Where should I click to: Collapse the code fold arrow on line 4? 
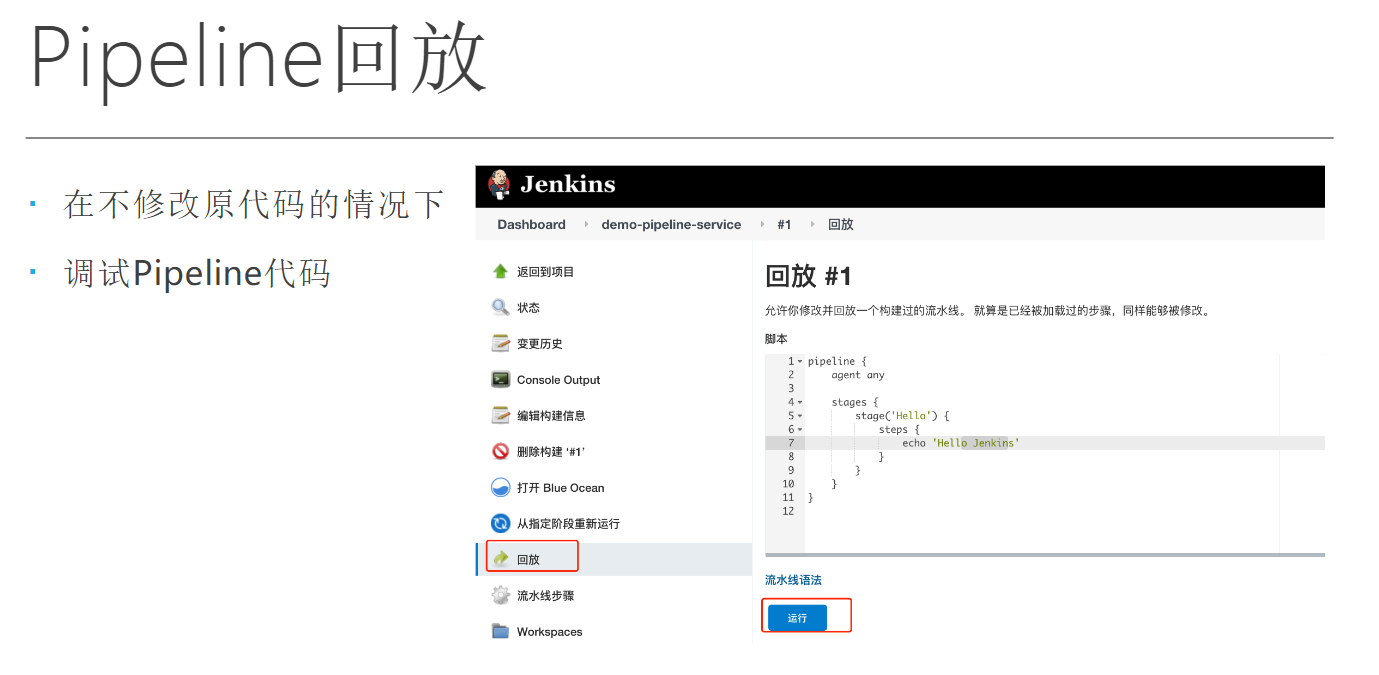(800, 402)
